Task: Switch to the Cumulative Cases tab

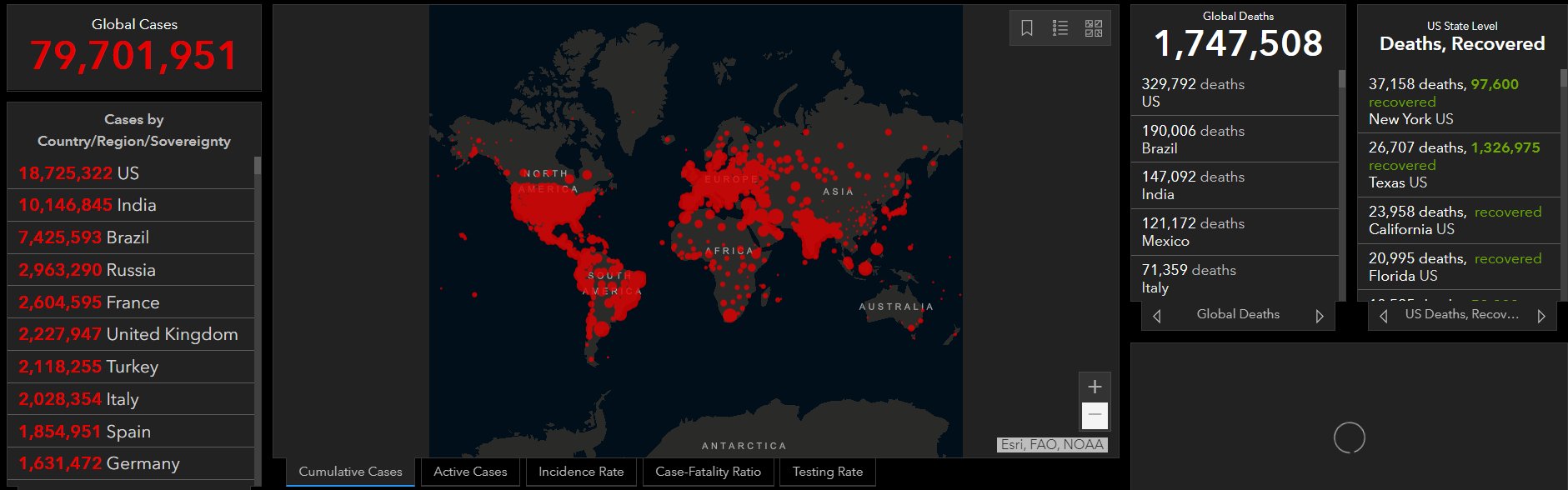Action: [x=351, y=472]
